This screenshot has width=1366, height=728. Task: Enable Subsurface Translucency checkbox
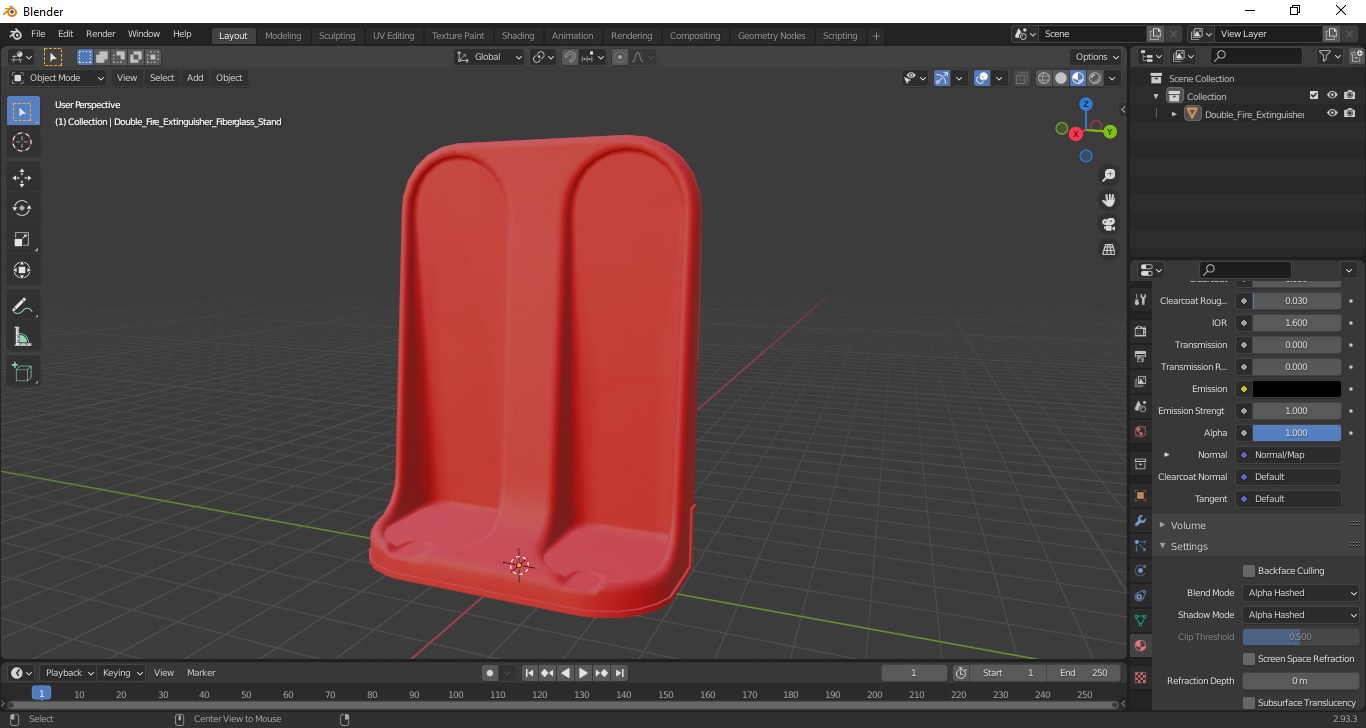click(1249, 703)
